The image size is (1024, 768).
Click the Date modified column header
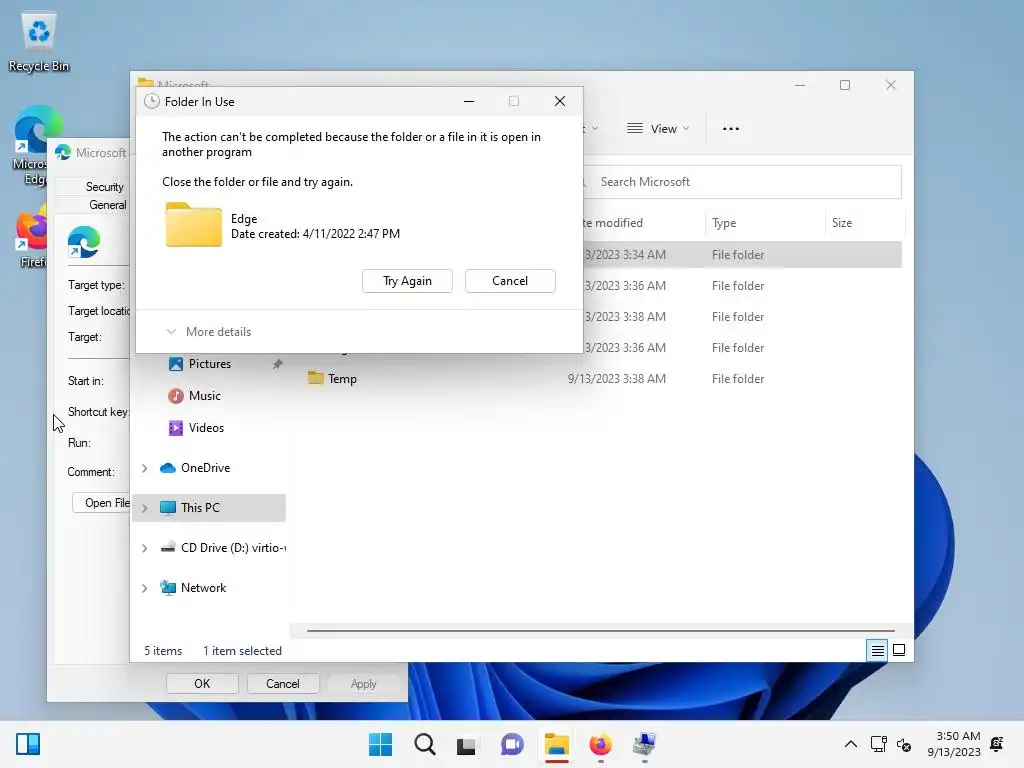click(643, 223)
